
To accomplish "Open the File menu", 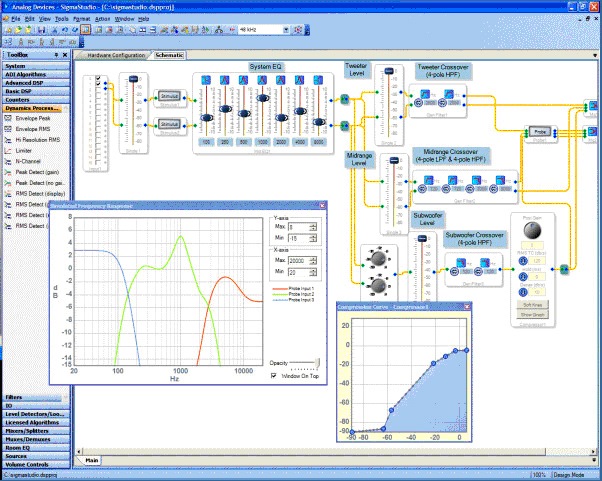I will tap(16, 19).
